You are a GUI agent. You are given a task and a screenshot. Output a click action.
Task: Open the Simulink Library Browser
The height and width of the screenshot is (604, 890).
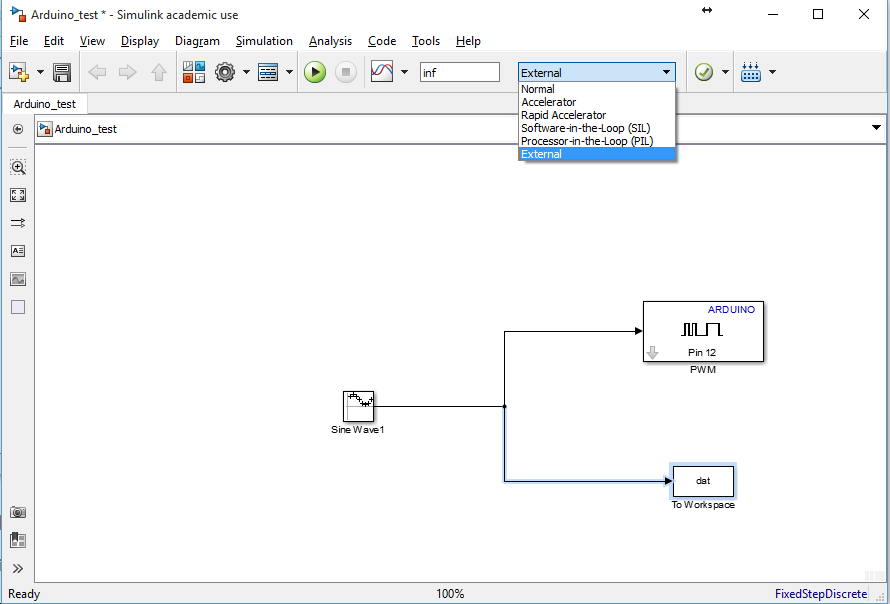click(x=192, y=72)
